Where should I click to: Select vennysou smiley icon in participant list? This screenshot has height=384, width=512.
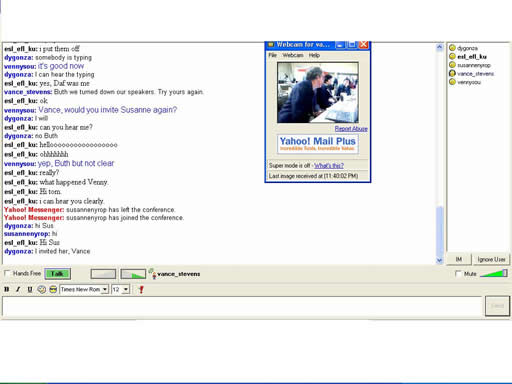pyautogui.click(x=452, y=82)
